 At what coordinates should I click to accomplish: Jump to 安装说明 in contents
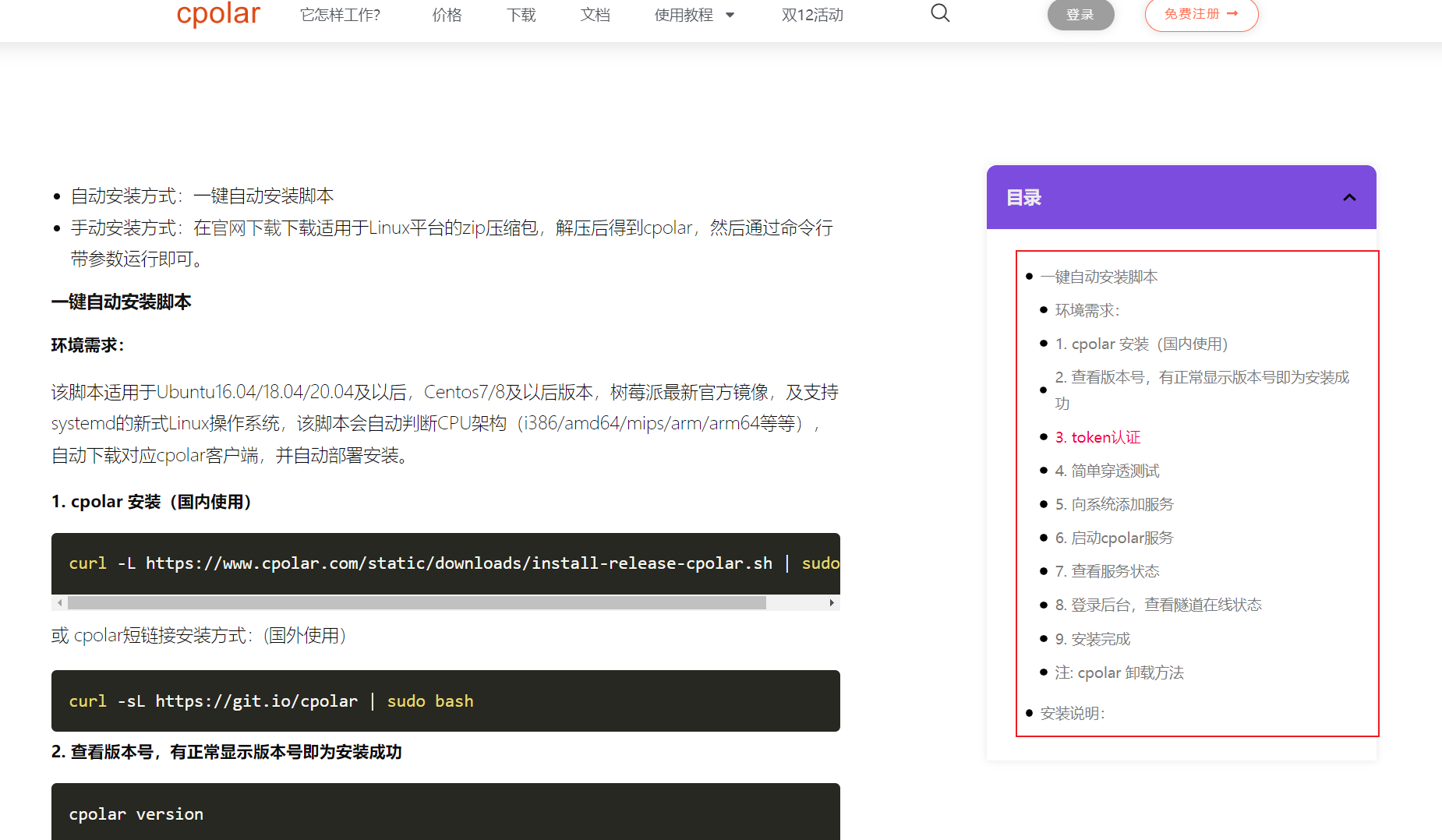1073,713
